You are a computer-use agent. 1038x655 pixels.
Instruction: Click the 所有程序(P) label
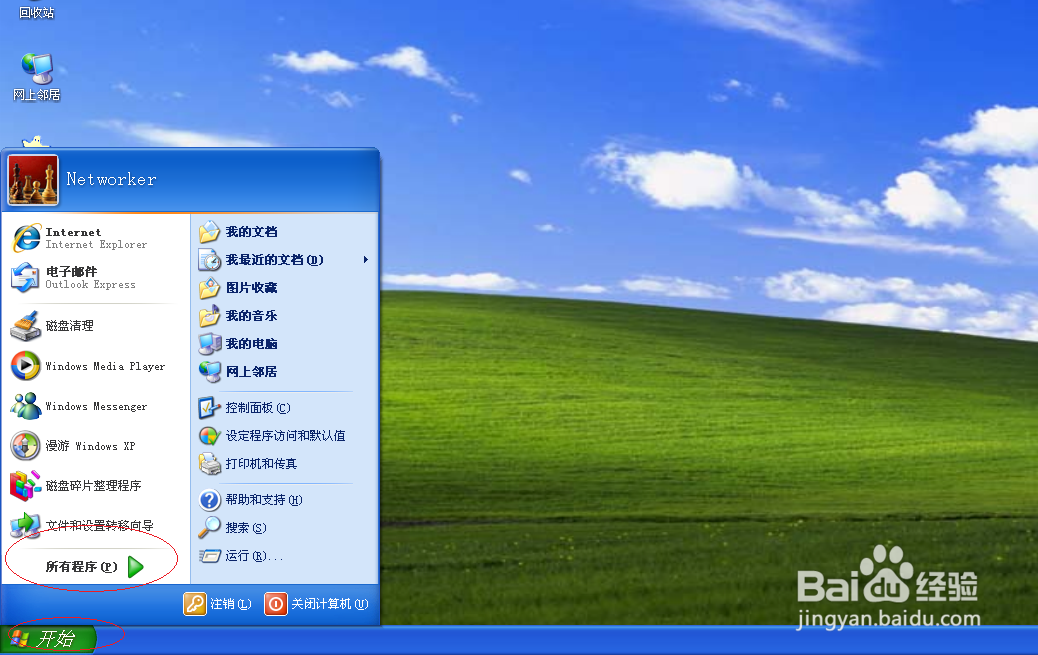click(81, 567)
